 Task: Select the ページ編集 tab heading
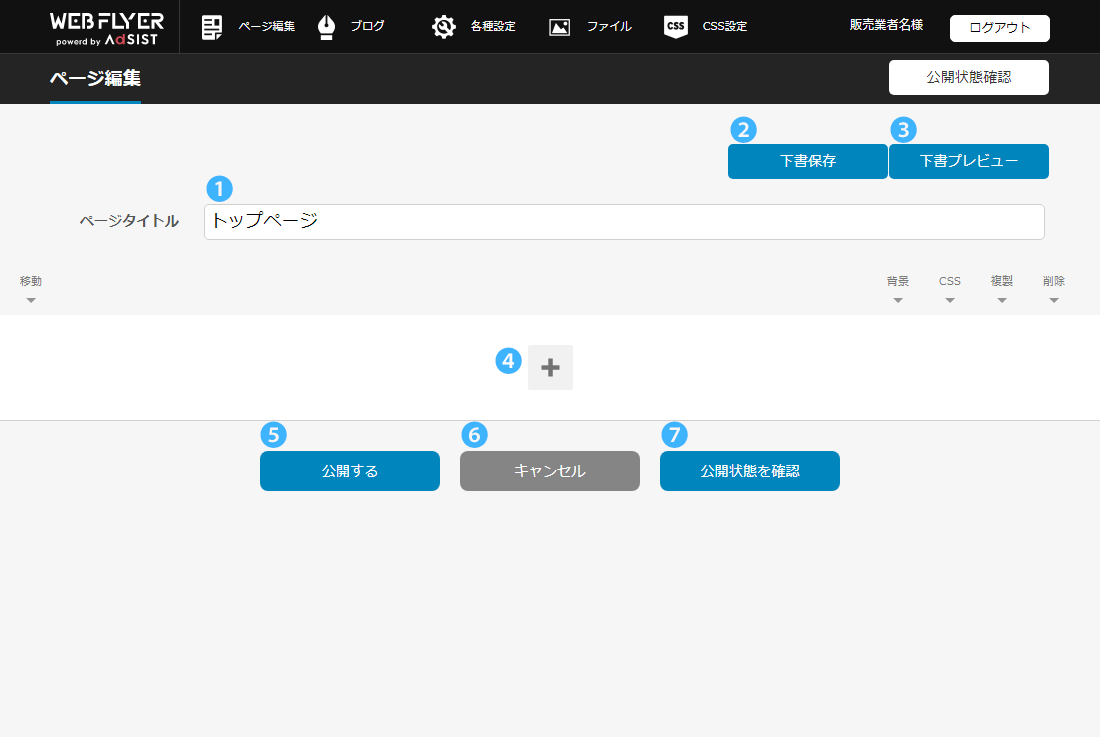click(95, 78)
